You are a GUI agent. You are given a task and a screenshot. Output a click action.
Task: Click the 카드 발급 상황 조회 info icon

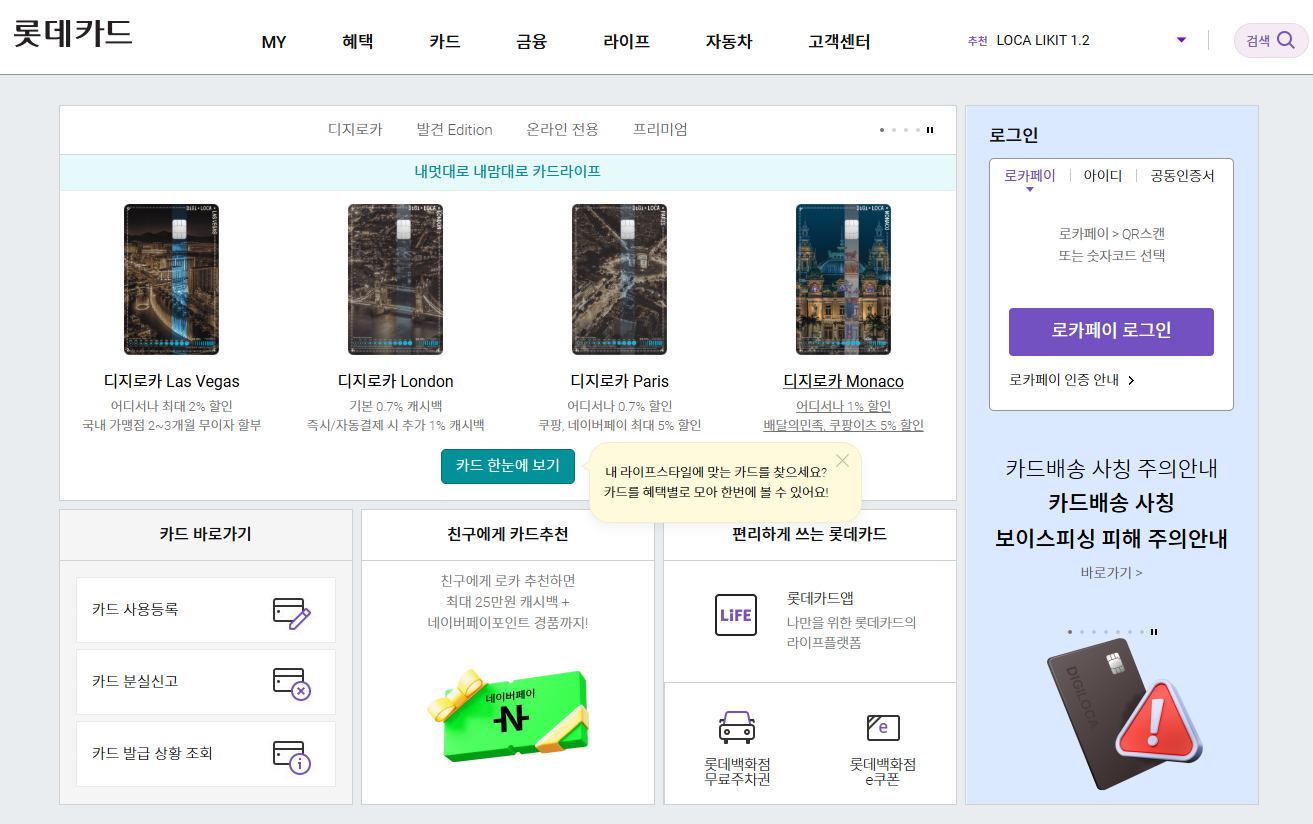click(292, 757)
